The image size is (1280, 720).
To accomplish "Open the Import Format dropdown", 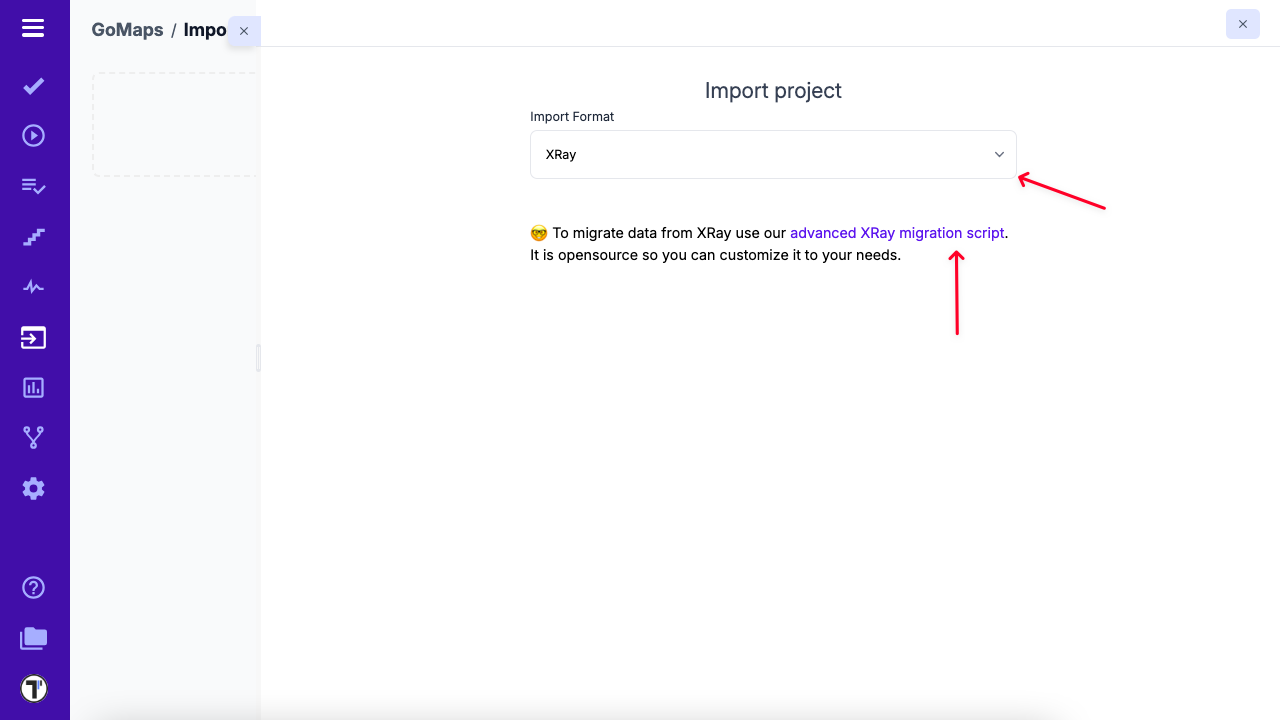I will coord(773,154).
